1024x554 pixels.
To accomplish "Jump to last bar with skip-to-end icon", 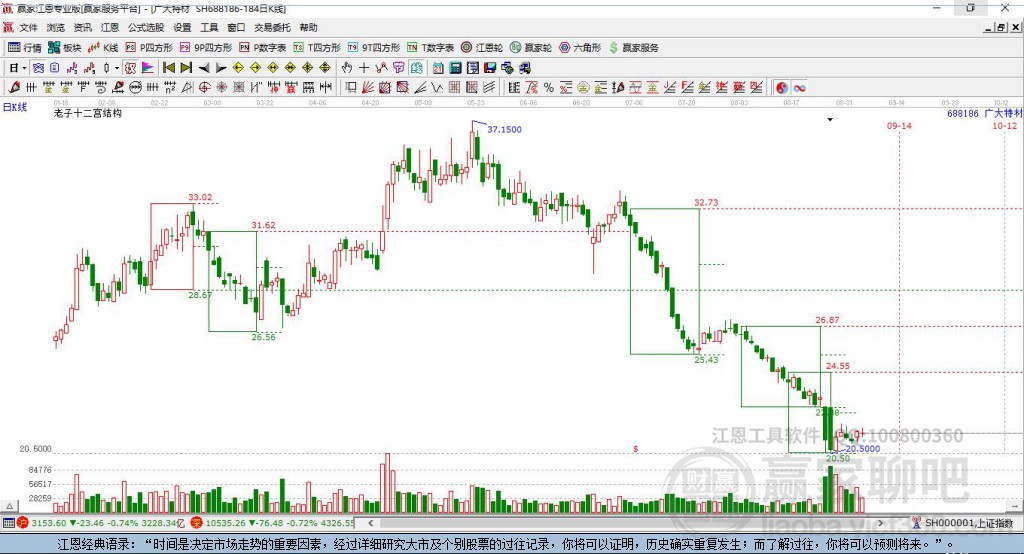I will [186, 68].
